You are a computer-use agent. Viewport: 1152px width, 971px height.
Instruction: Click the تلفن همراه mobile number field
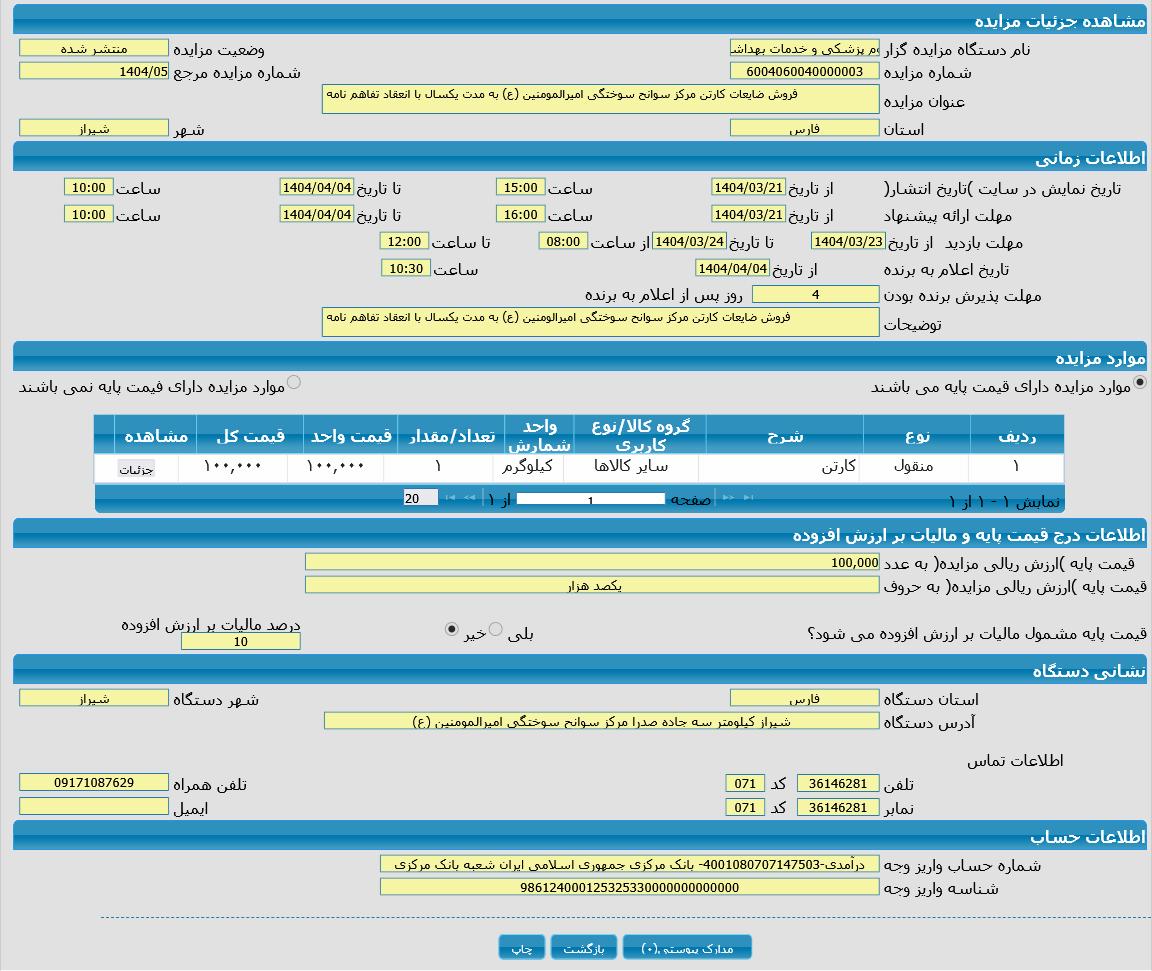[93, 783]
